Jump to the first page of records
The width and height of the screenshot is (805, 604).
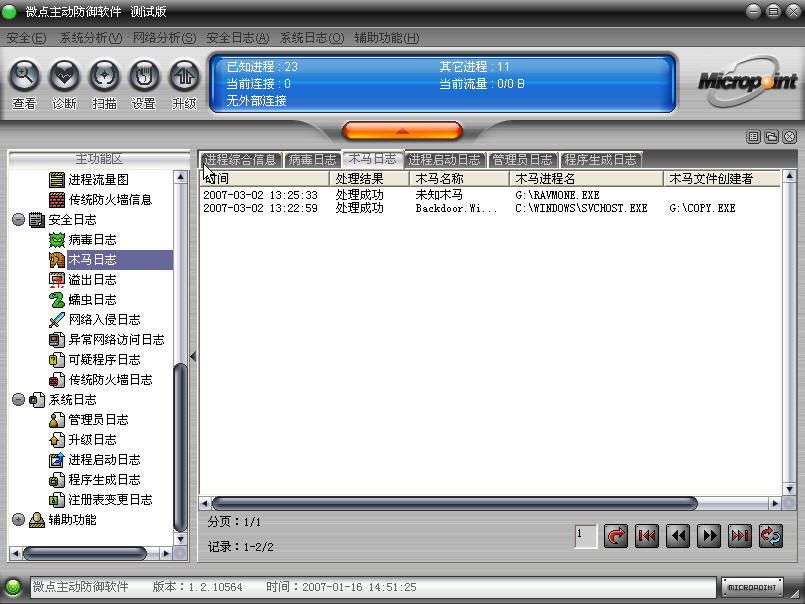pyautogui.click(x=647, y=536)
